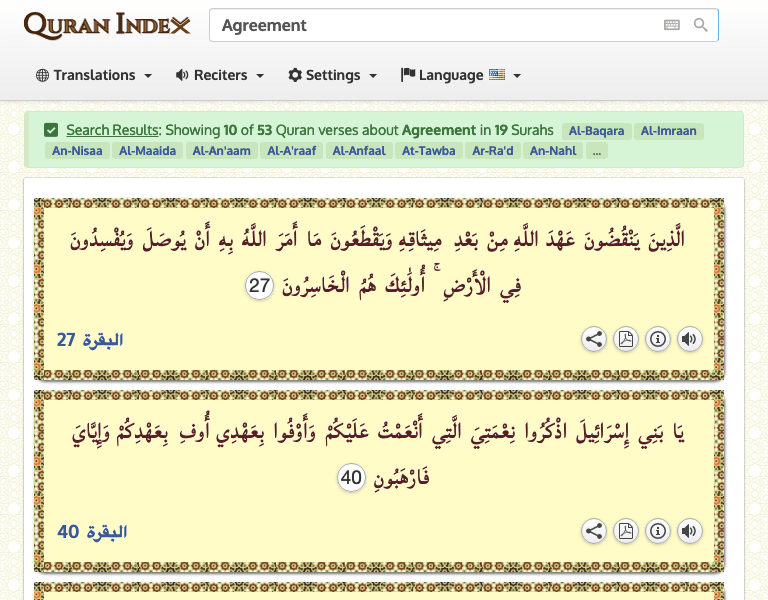This screenshot has width=768, height=600.
Task: Share verse Al-Baqara 27
Action: 594,339
